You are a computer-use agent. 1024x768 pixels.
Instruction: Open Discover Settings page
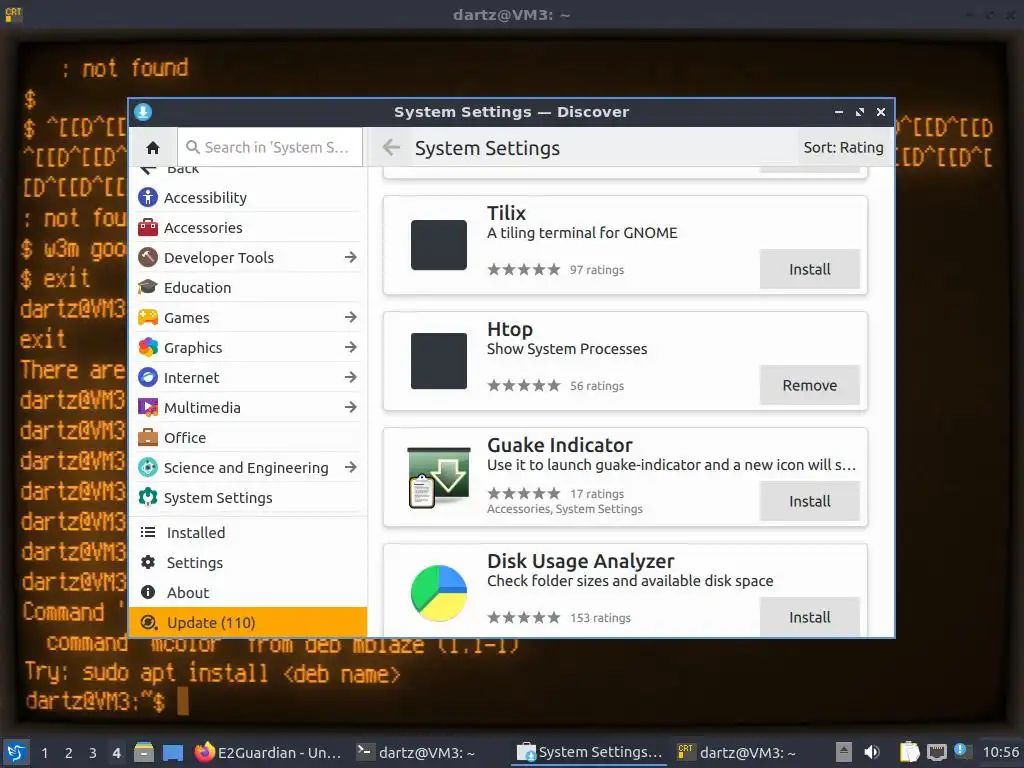point(249,563)
